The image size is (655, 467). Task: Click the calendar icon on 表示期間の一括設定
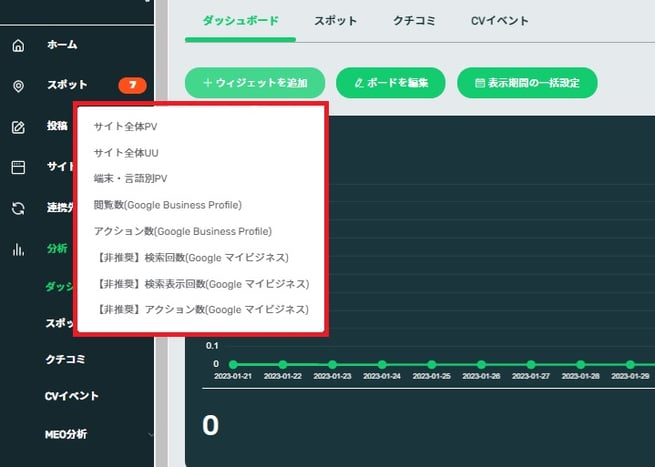[480, 83]
